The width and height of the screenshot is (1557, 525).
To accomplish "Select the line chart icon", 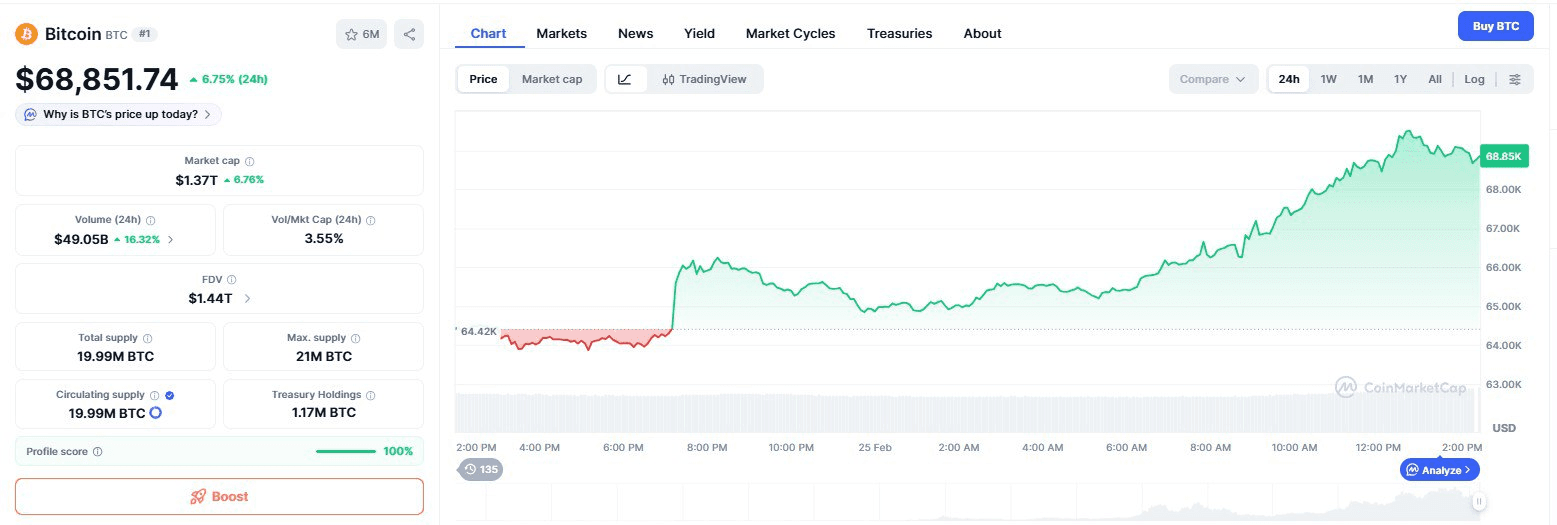I will tap(625, 79).
